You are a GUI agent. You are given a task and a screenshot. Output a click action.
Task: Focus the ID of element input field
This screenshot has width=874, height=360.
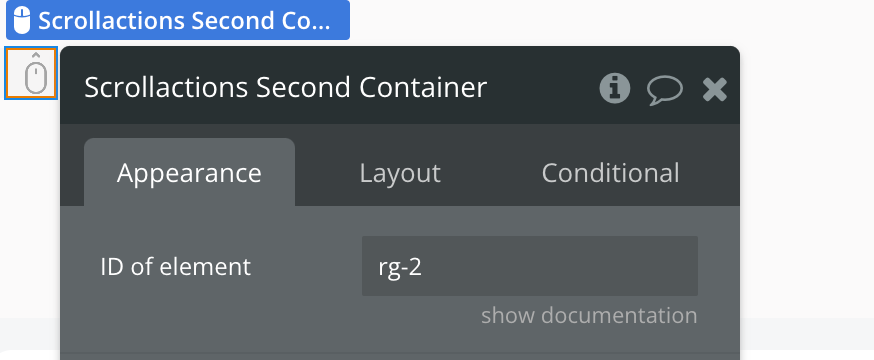530,266
